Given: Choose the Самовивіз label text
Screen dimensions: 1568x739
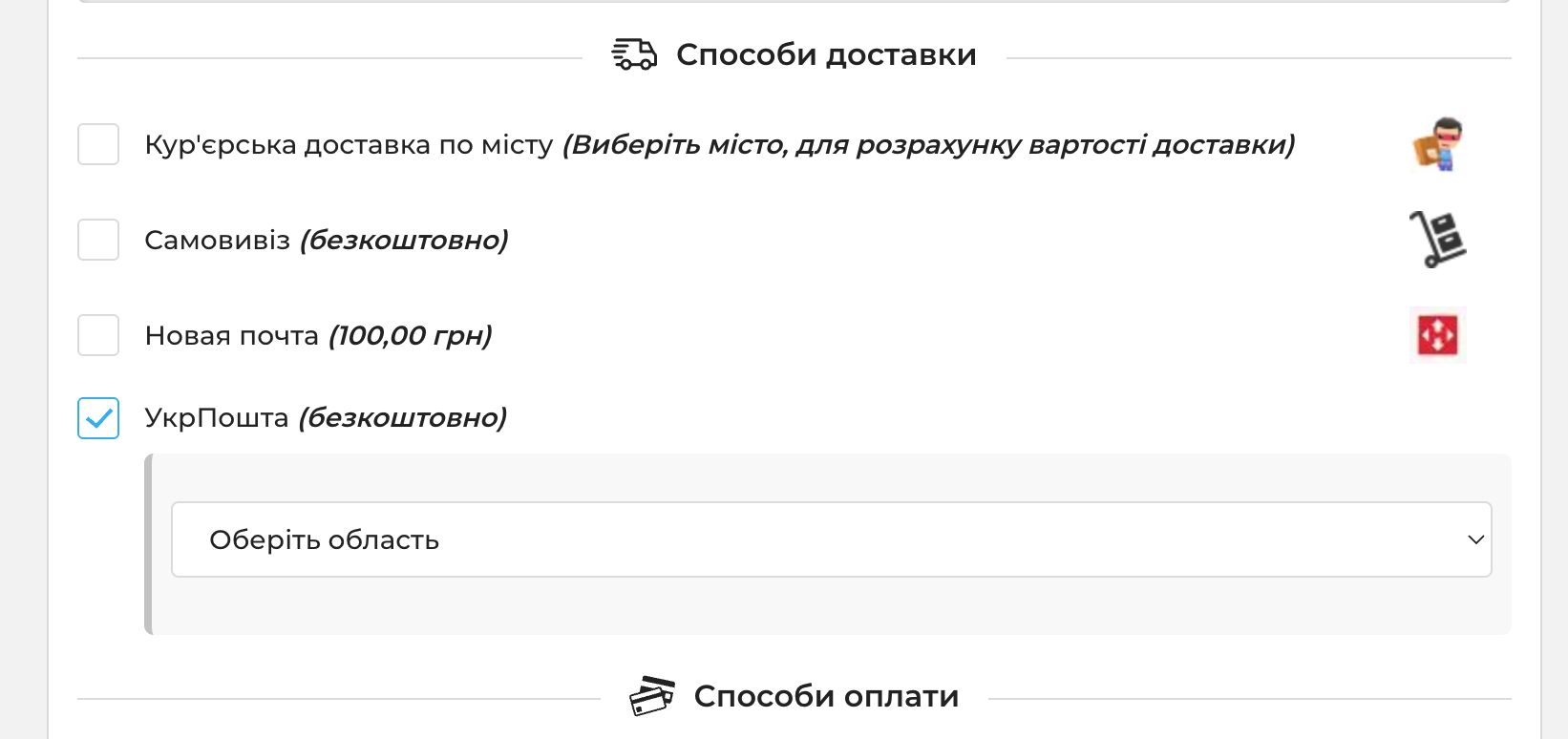Looking at the screenshot, I should point(217,240).
